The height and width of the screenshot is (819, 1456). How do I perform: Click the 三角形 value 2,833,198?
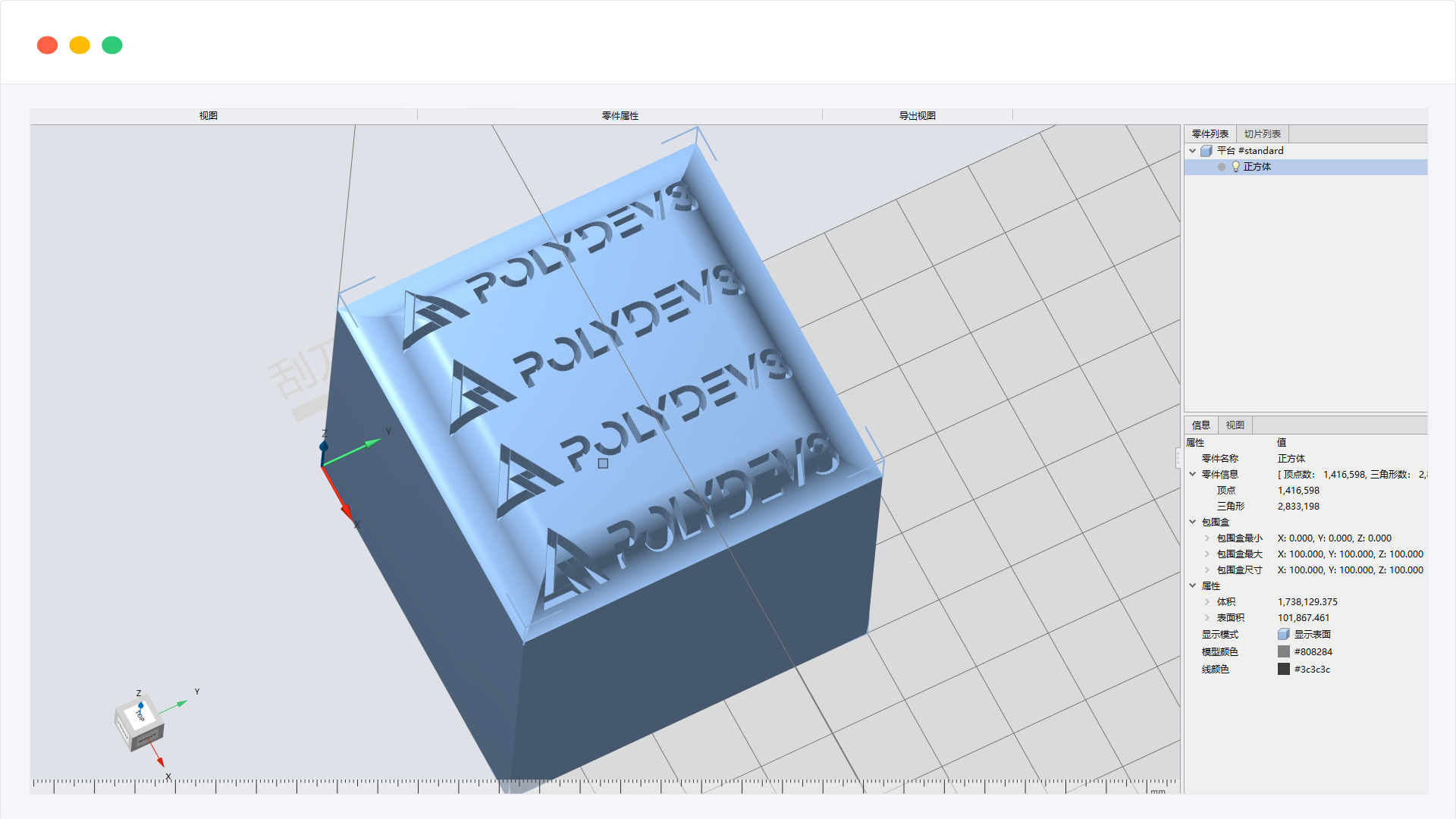[1298, 507]
